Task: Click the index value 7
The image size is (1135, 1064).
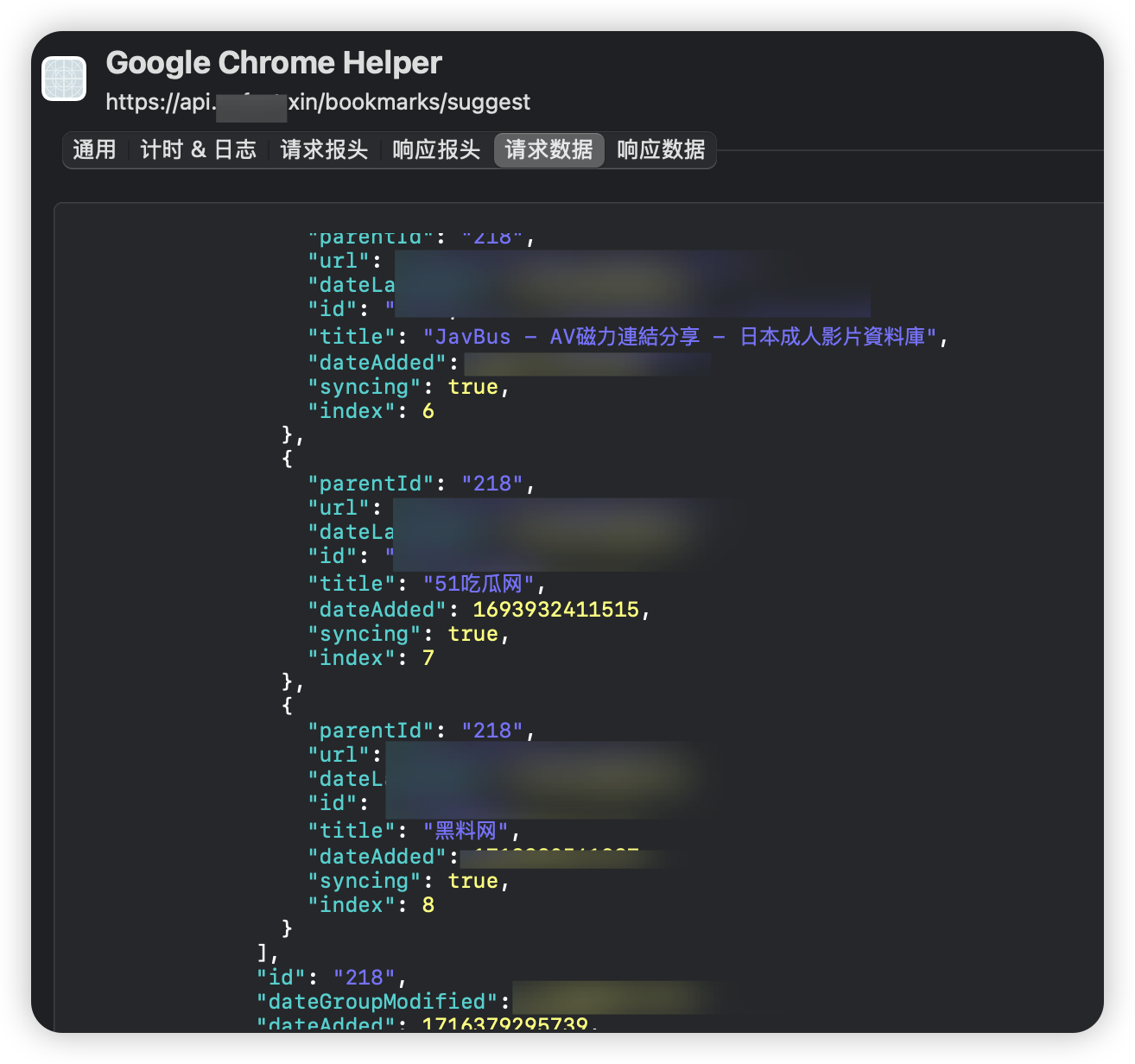Action: pos(428,658)
